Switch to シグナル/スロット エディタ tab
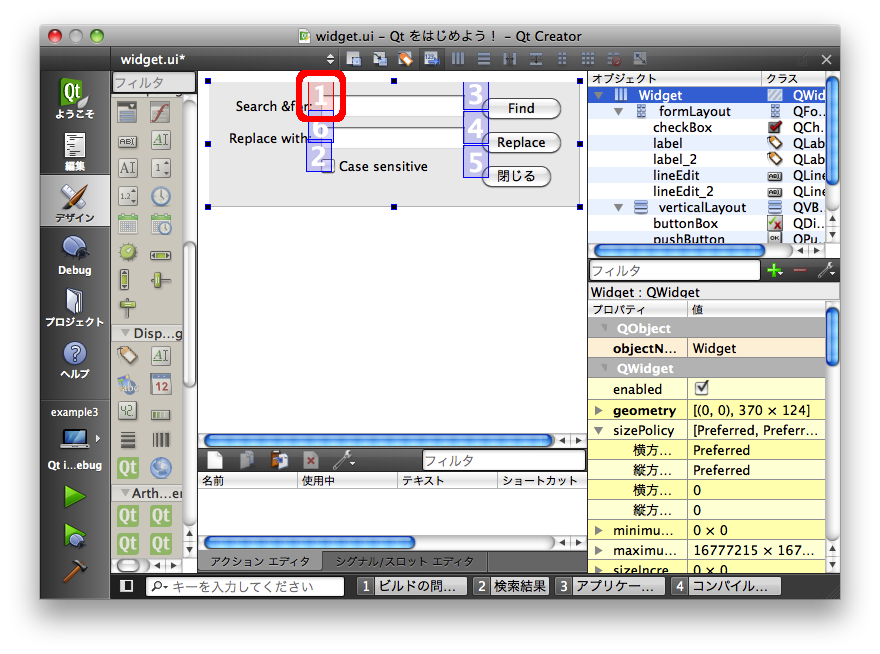This screenshot has width=880, height=654. [x=404, y=562]
